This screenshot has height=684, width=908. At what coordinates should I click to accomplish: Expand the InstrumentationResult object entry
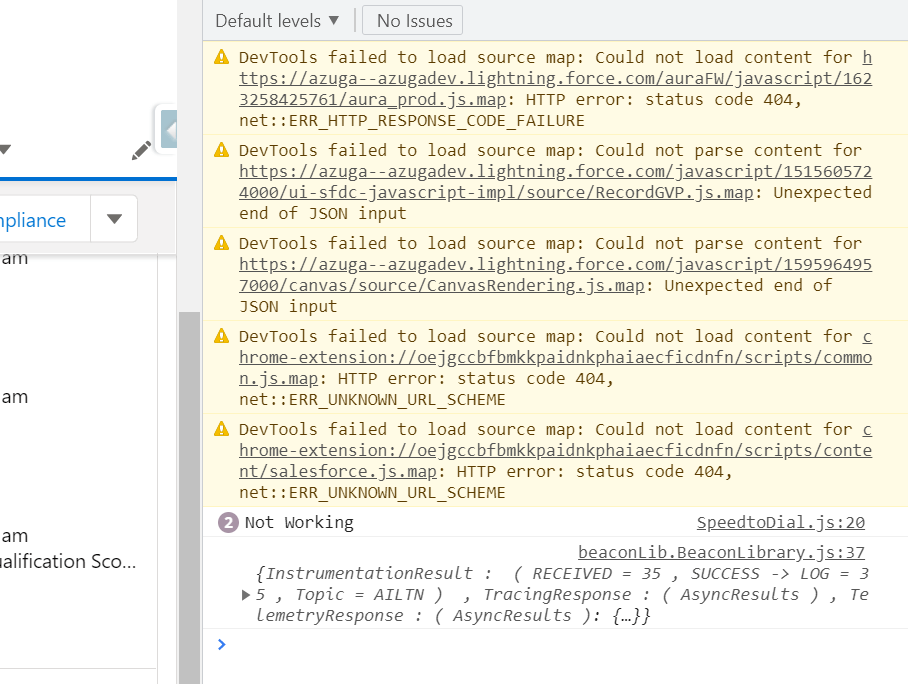(x=245, y=594)
